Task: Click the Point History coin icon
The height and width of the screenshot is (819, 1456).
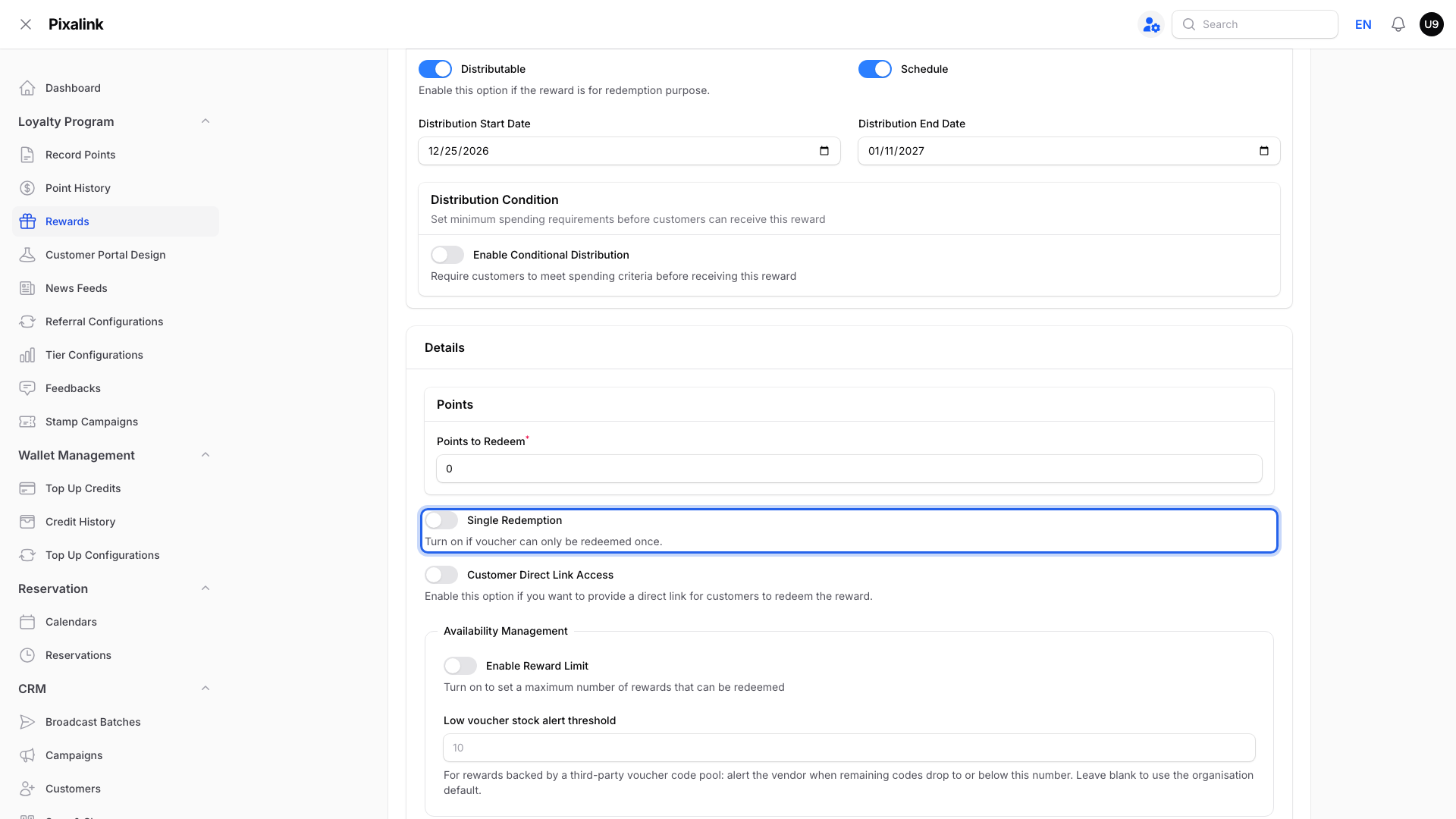Action: pyautogui.click(x=27, y=188)
